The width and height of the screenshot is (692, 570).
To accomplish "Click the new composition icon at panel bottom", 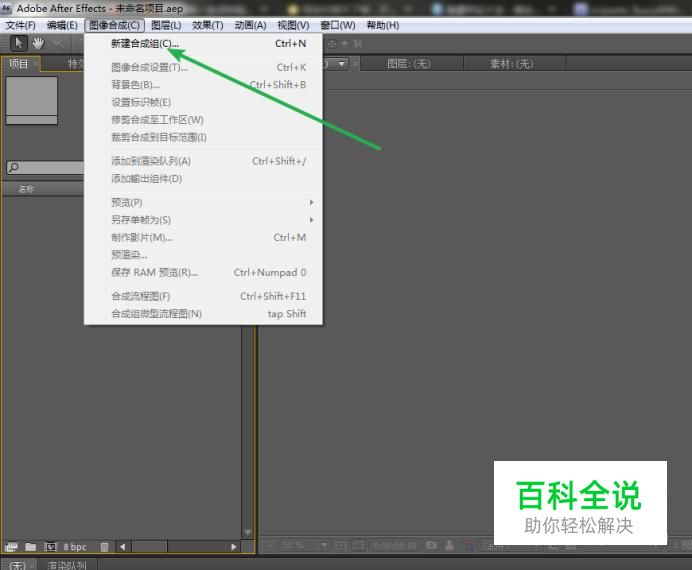I will pyautogui.click(x=51, y=547).
